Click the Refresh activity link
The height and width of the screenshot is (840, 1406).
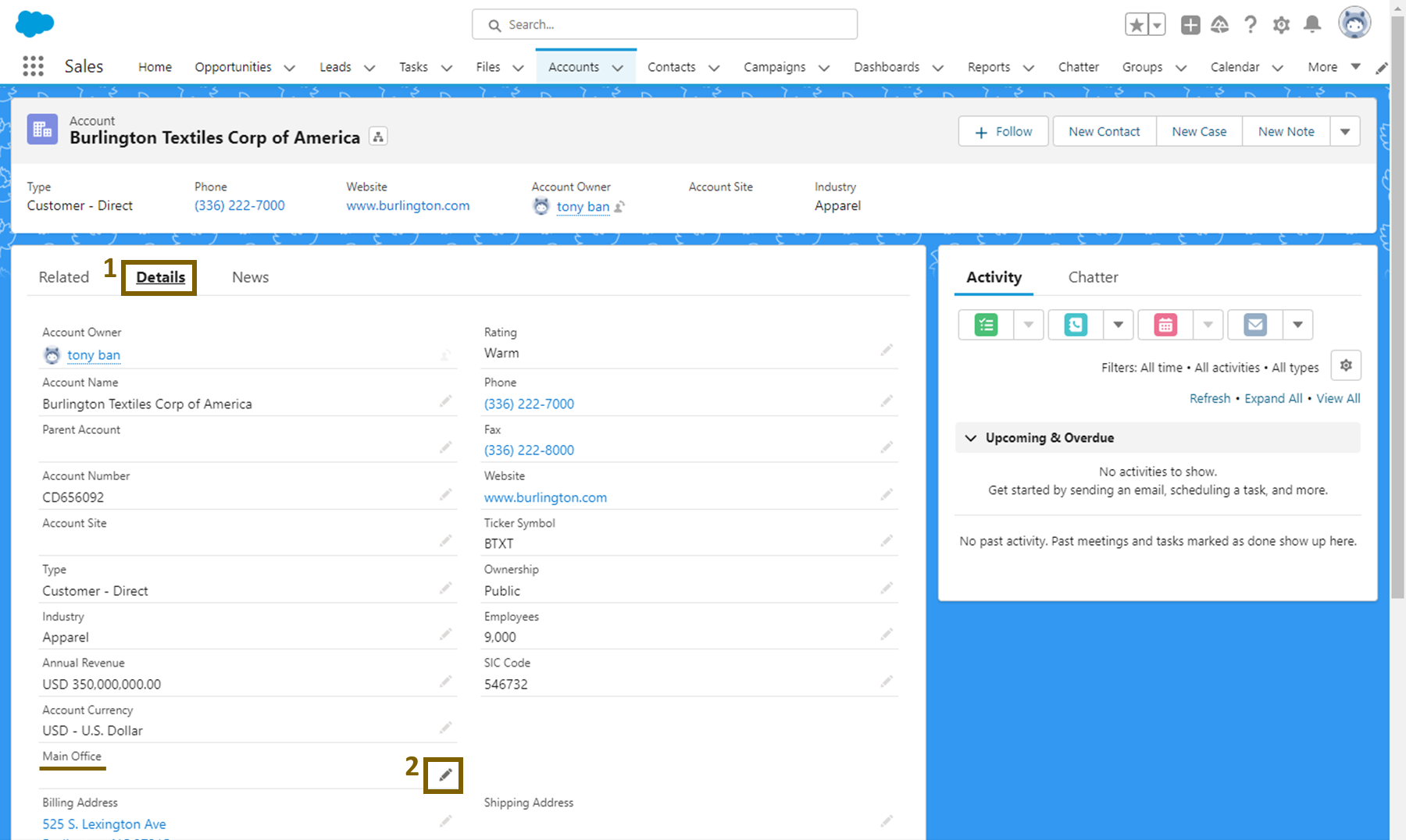pos(1209,398)
